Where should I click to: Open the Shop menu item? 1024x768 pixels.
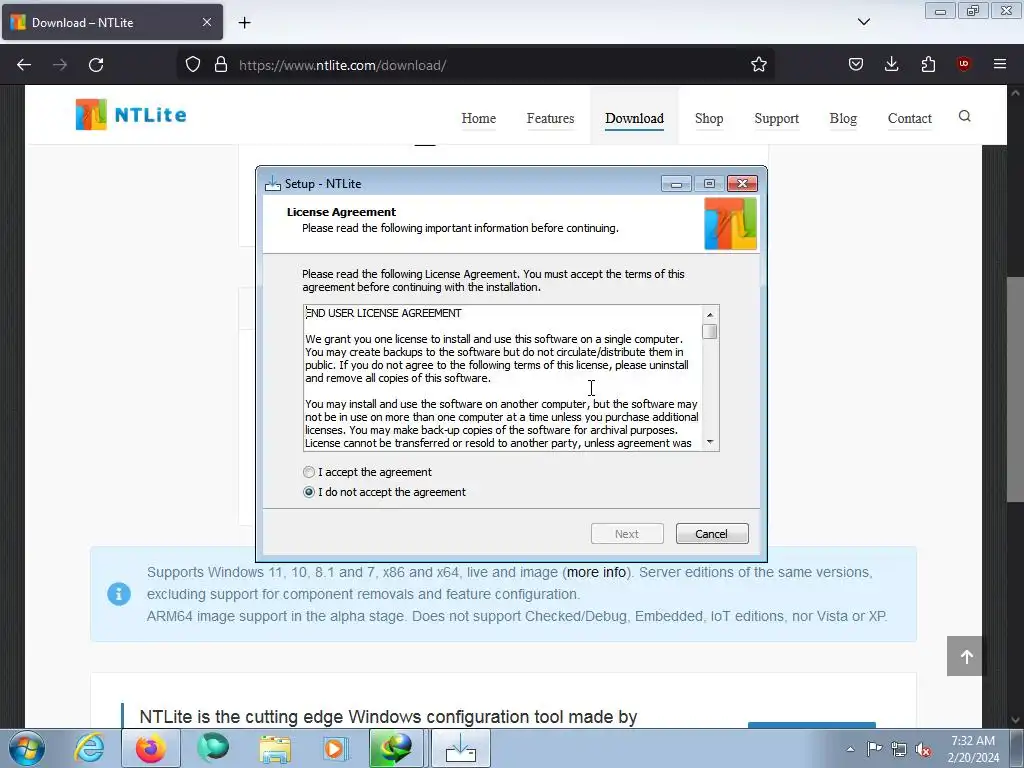(x=709, y=118)
